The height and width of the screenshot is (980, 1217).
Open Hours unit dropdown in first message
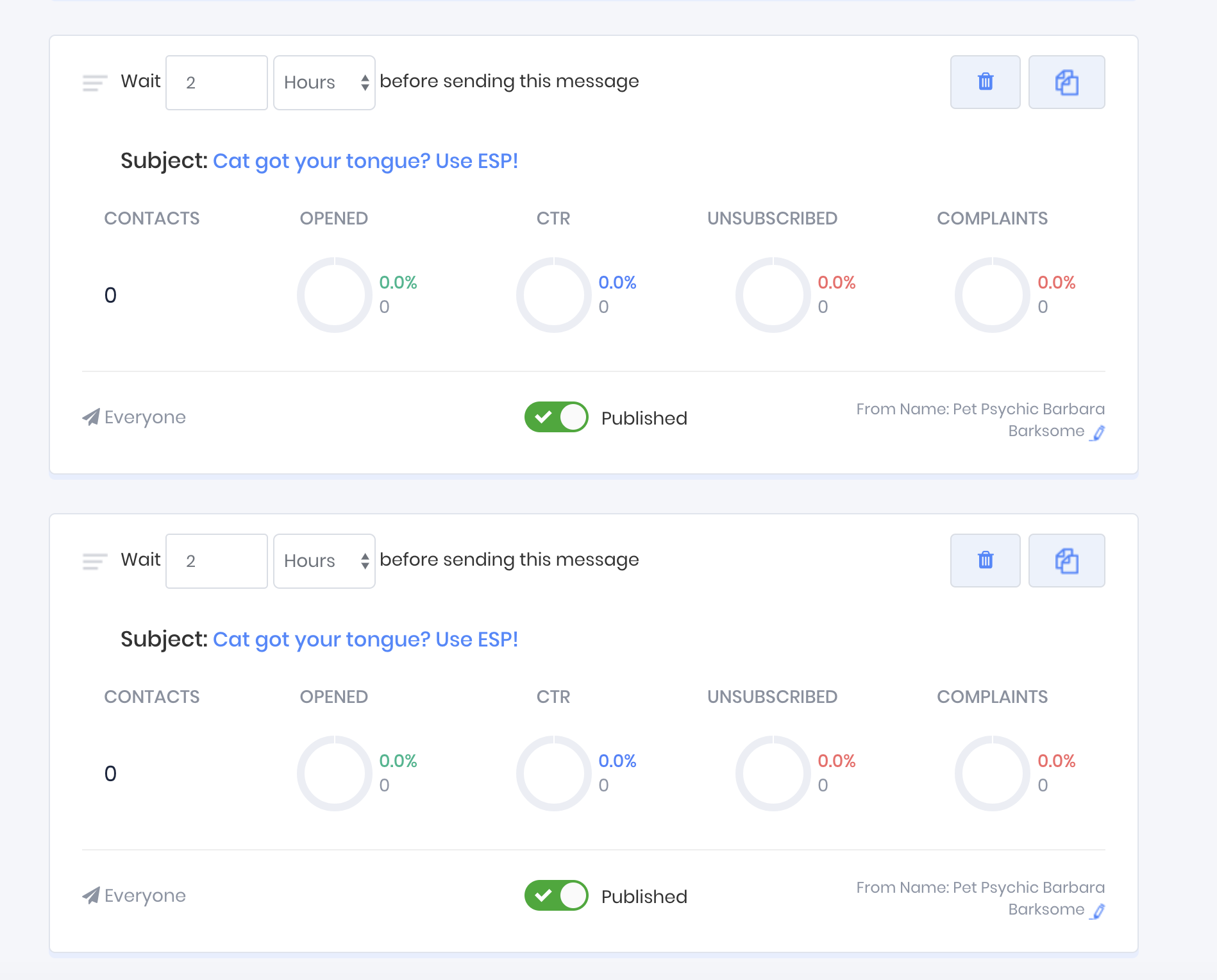click(324, 83)
